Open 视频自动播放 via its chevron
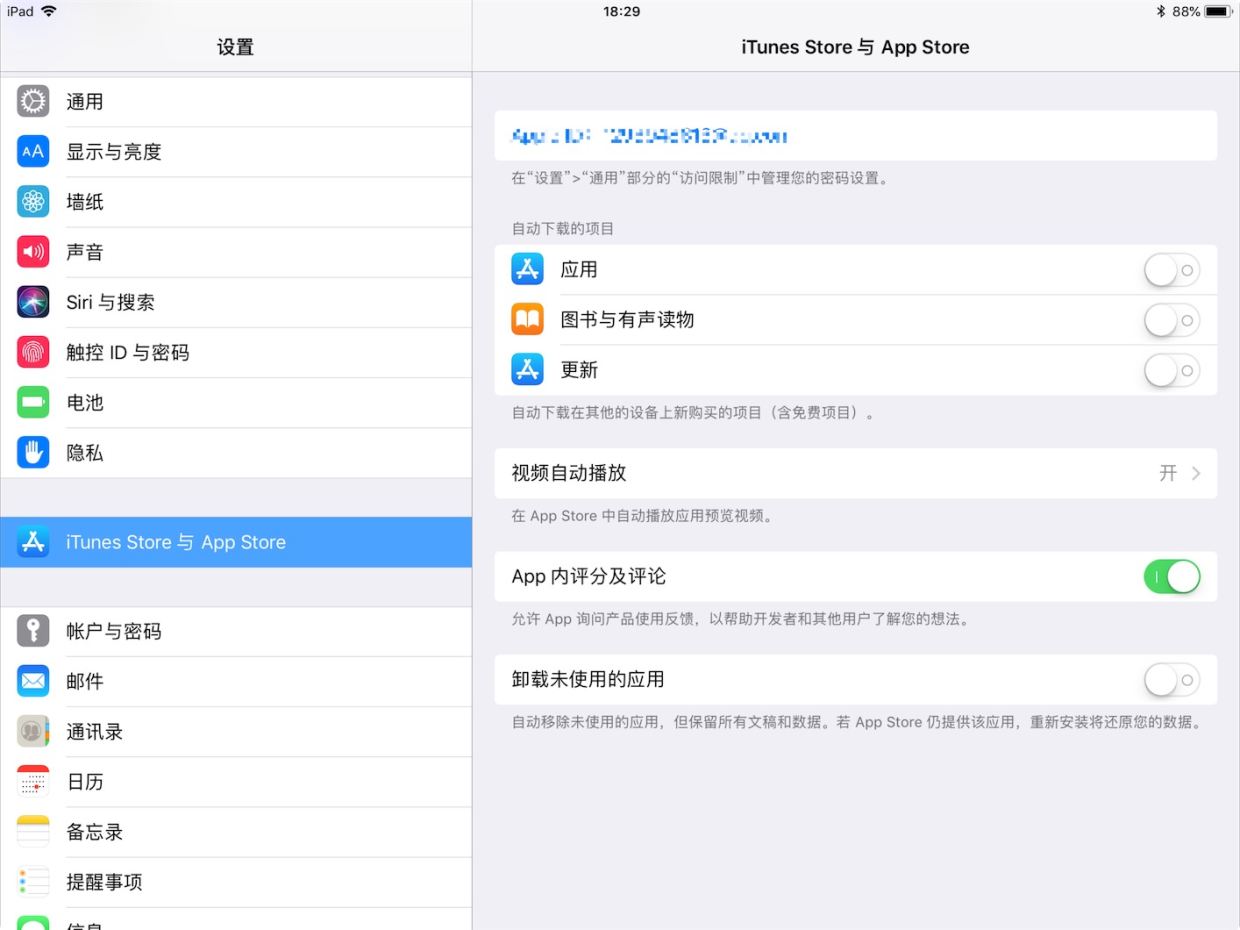This screenshot has height=930, width=1240. click(1196, 473)
